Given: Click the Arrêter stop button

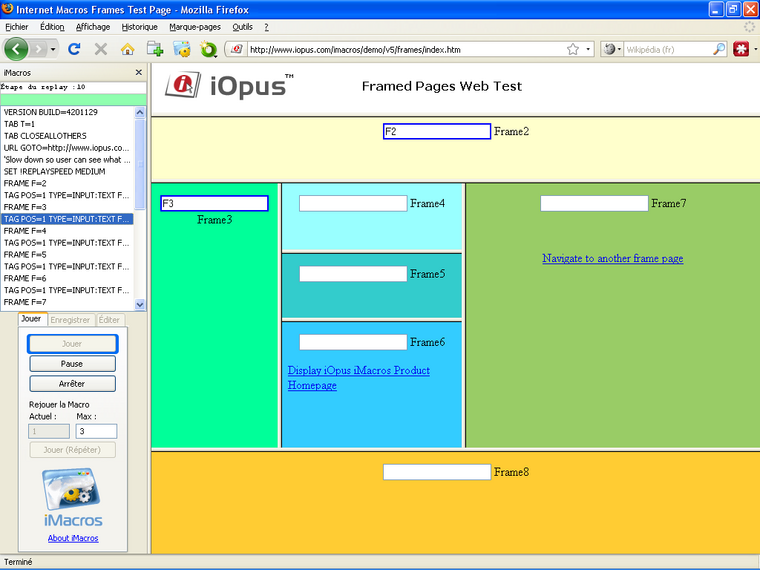Looking at the screenshot, I should tap(72, 383).
